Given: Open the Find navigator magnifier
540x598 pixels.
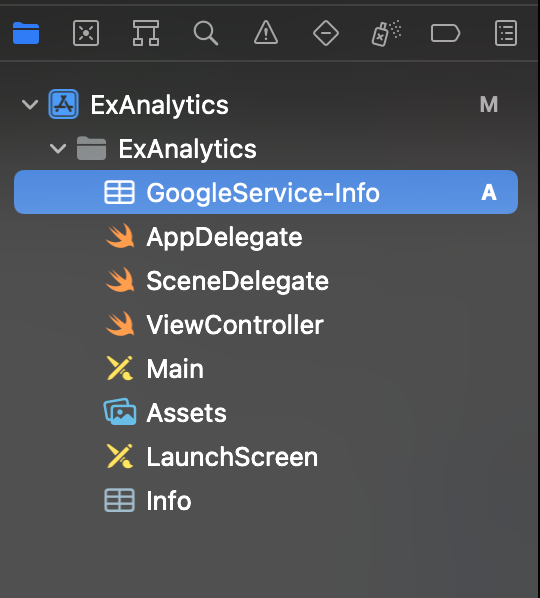Looking at the screenshot, I should [206, 33].
